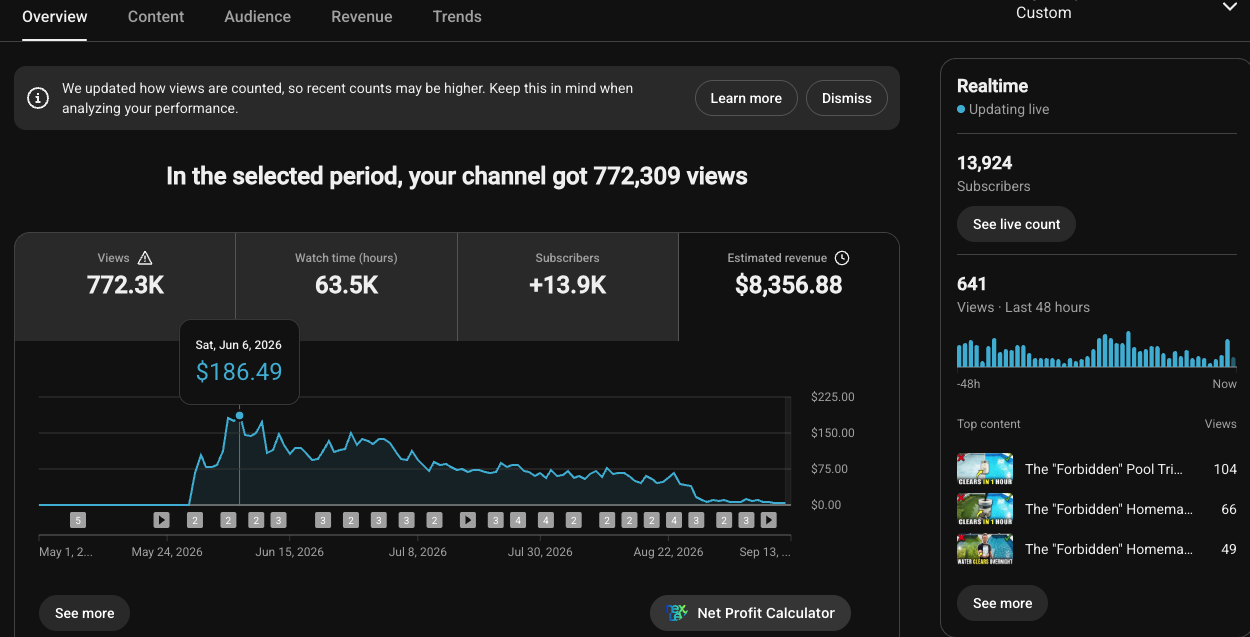The height and width of the screenshot is (637, 1250).
Task: Click the Sat, Jun 6, 2026 tooltip date
Action: pos(238,344)
